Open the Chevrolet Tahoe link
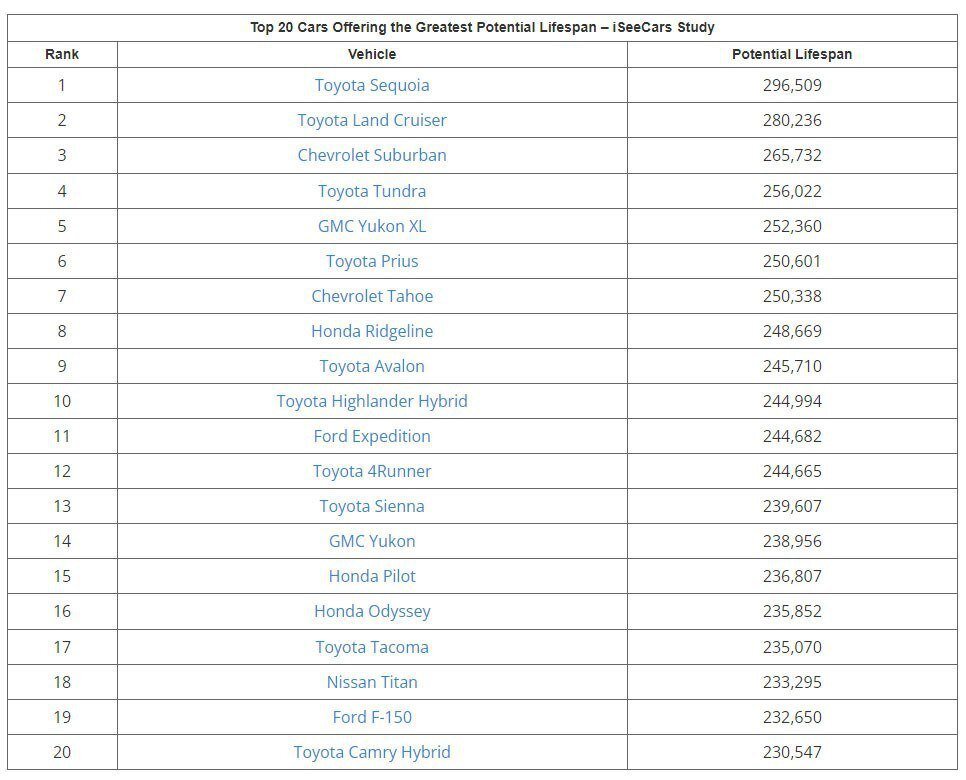This screenshot has height=780, width=966. [371, 296]
